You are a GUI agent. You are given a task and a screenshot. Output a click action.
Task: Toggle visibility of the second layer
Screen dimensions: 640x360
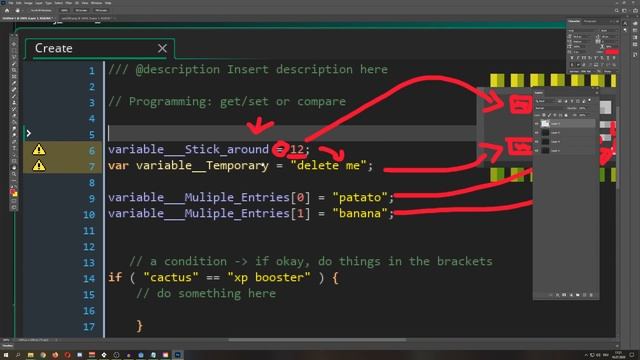pyautogui.click(x=537, y=132)
